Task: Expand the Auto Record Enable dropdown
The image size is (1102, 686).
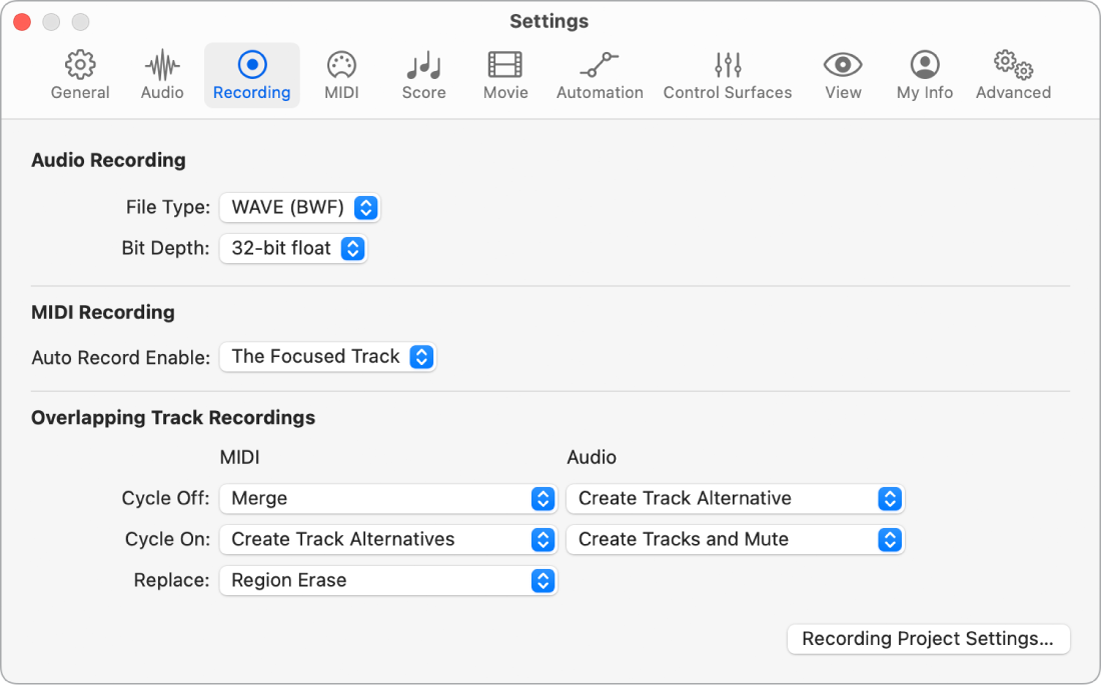Action: 327,357
